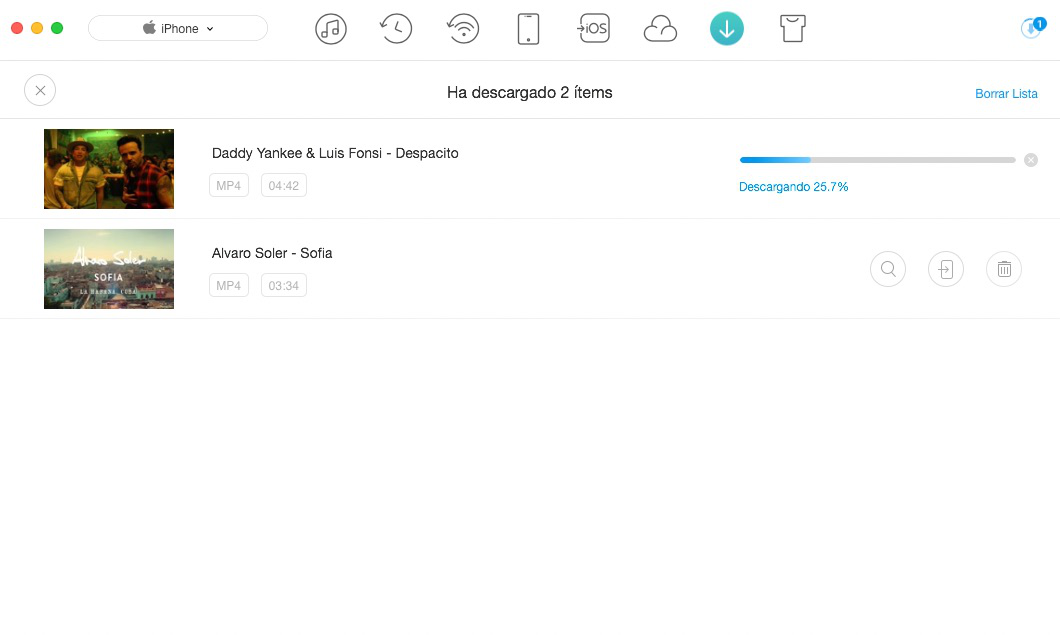Close the download list panel
The image size is (1060, 635).
point(40,90)
